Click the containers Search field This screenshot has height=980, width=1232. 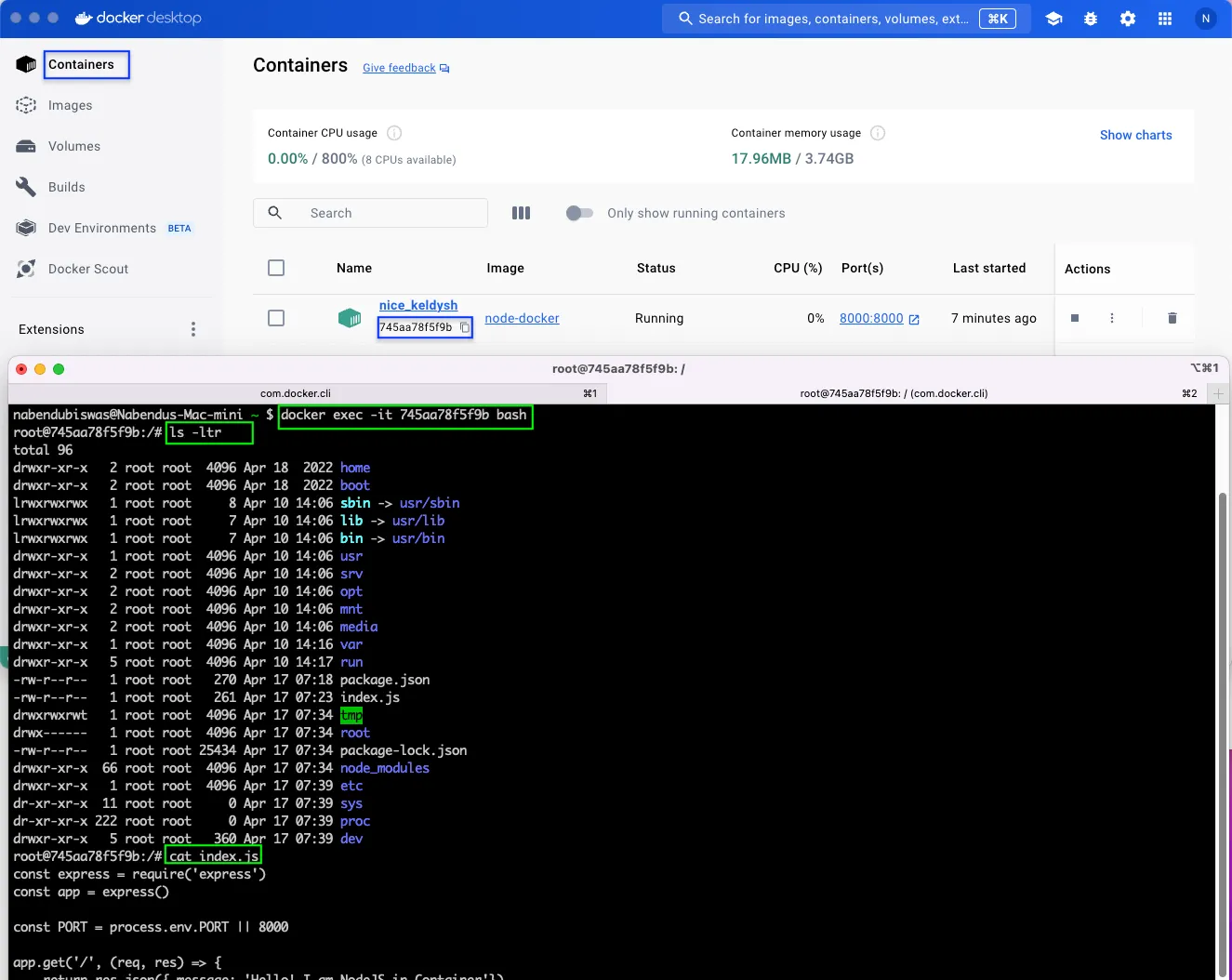[x=370, y=213]
